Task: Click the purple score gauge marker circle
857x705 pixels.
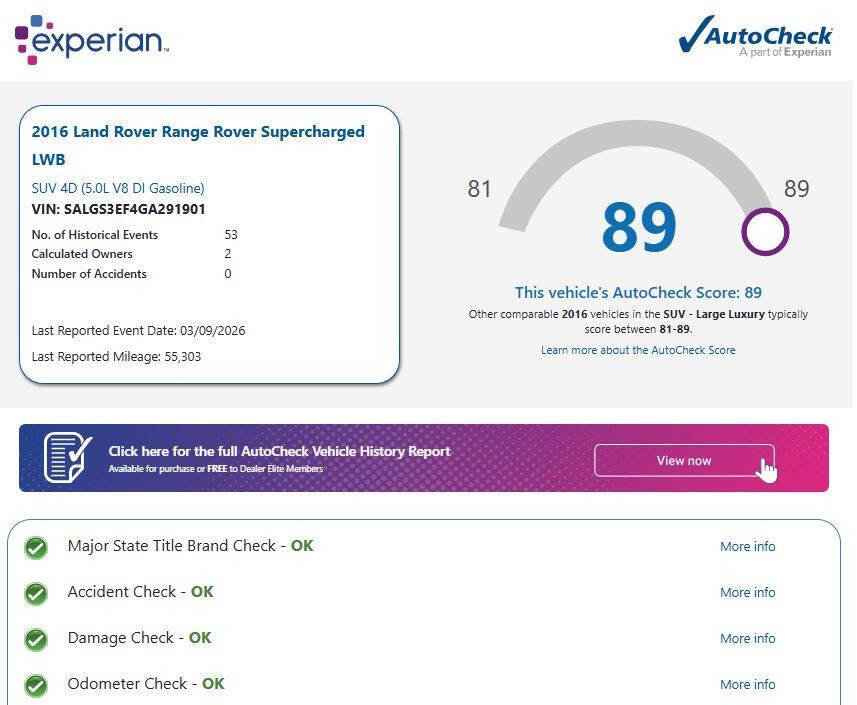Action: [x=765, y=231]
